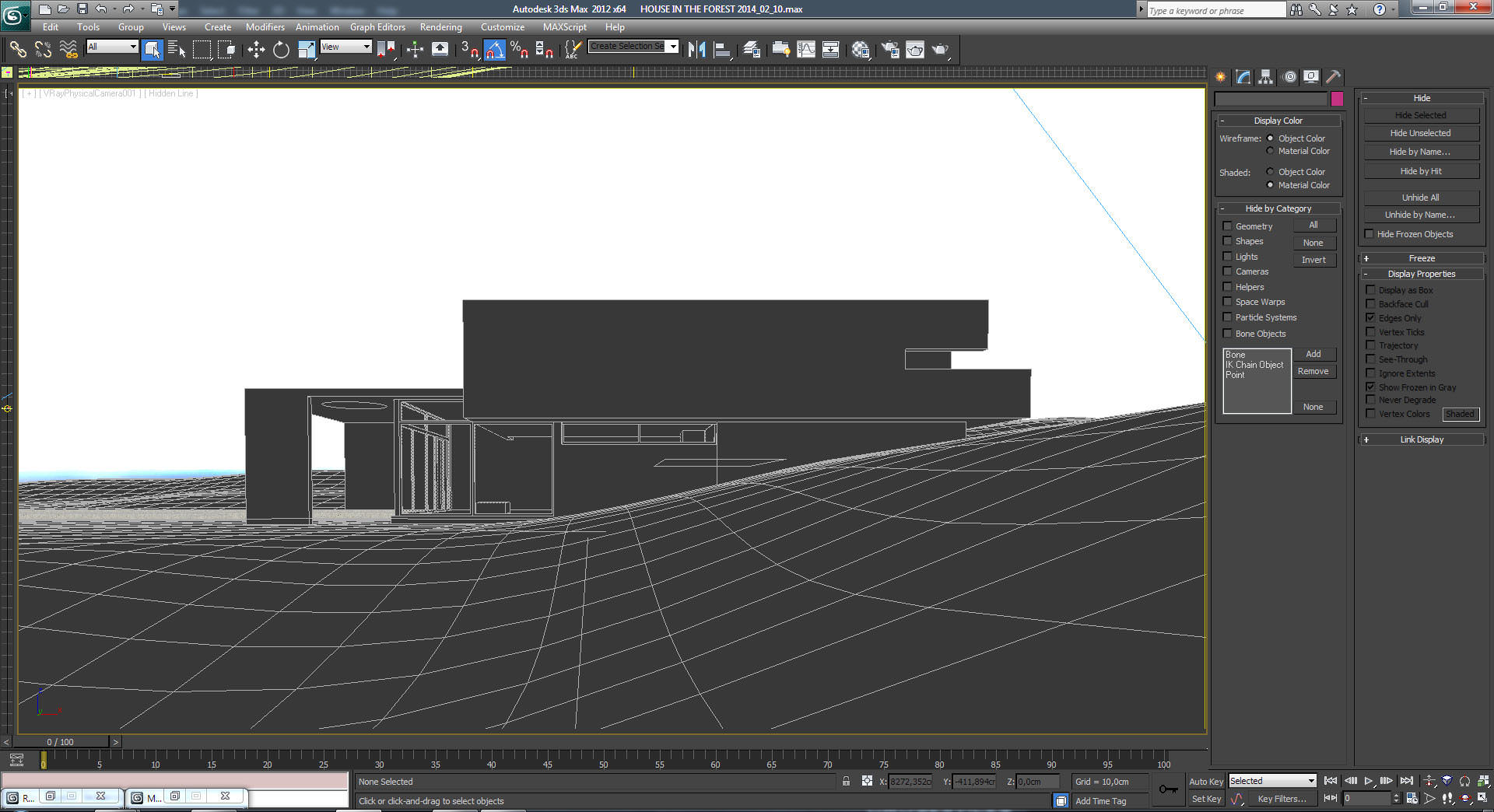The height and width of the screenshot is (812, 1494).
Task: Check the Cameras hide category box
Action: (1228, 271)
